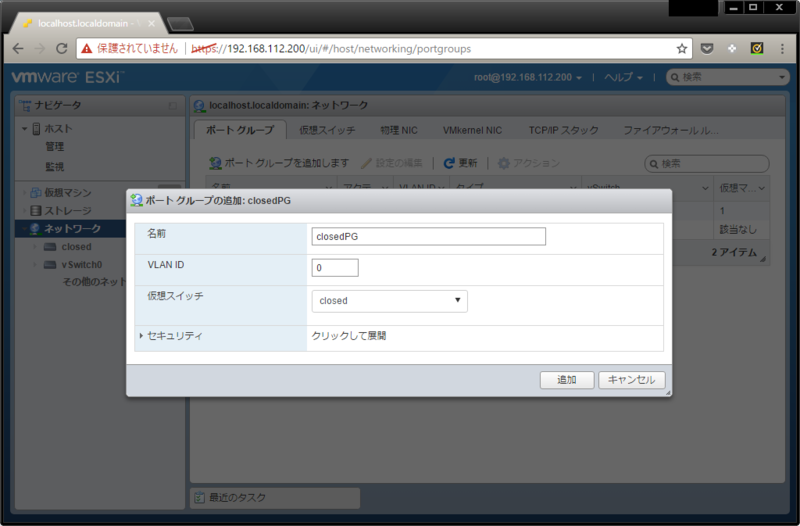Click the ナビゲータ panel tree icon
This screenshot has width=800, height=526.
24,106
